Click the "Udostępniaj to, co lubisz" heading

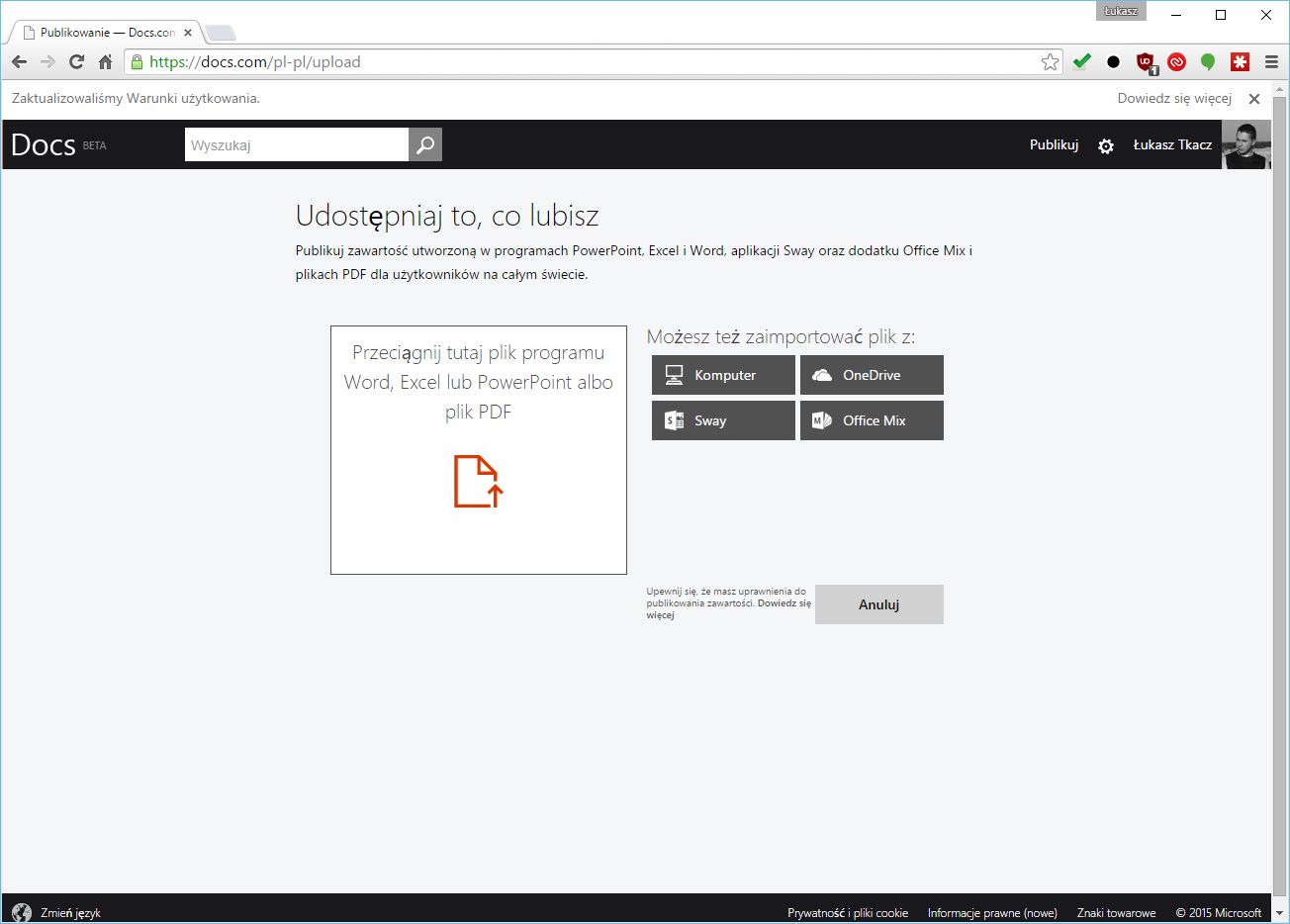[447, 216]
